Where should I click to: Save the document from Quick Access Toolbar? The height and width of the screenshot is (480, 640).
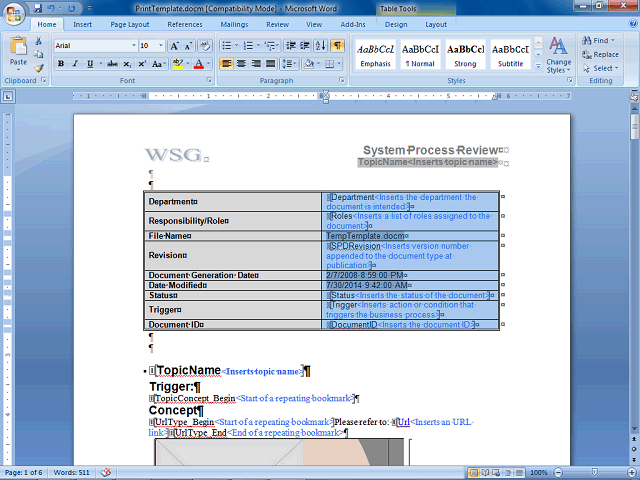pyautogui.click(x=38, y=8)
